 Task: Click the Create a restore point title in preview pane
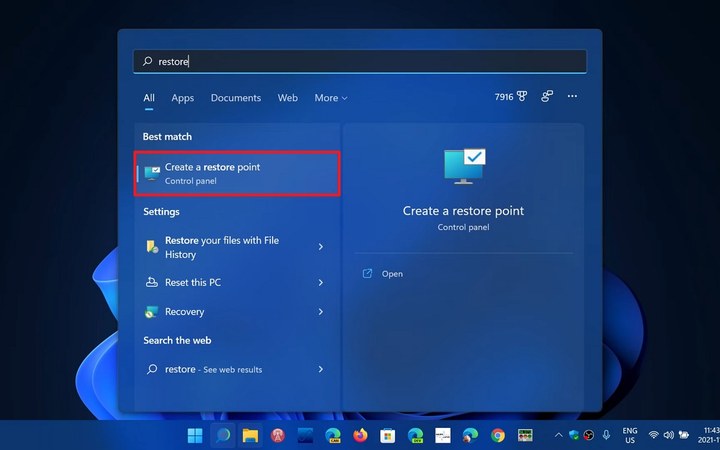pos(463,211)
